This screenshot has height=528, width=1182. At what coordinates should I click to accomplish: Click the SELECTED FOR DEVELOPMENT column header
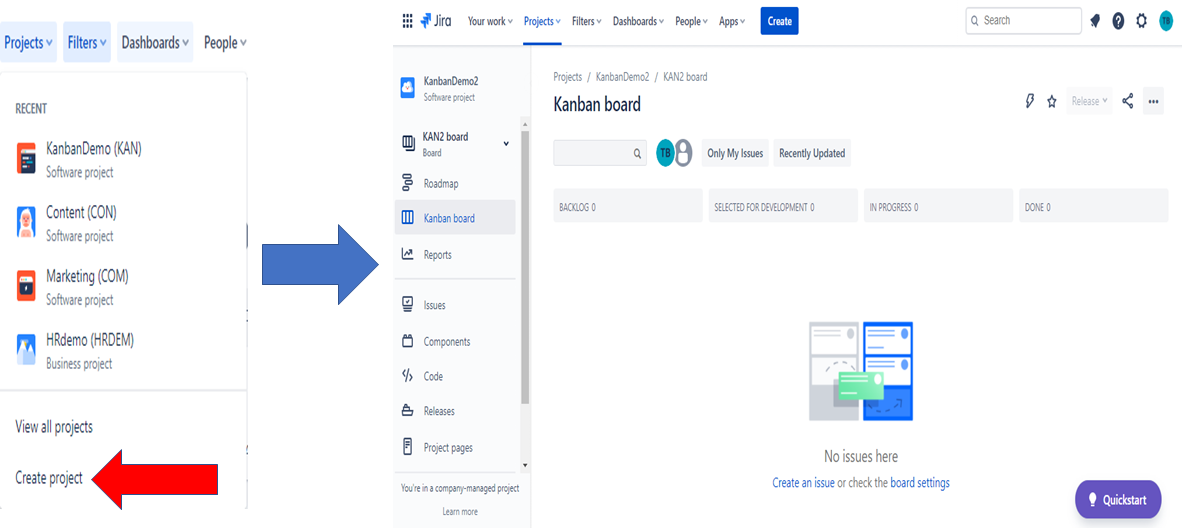click(x=782, y=207)
